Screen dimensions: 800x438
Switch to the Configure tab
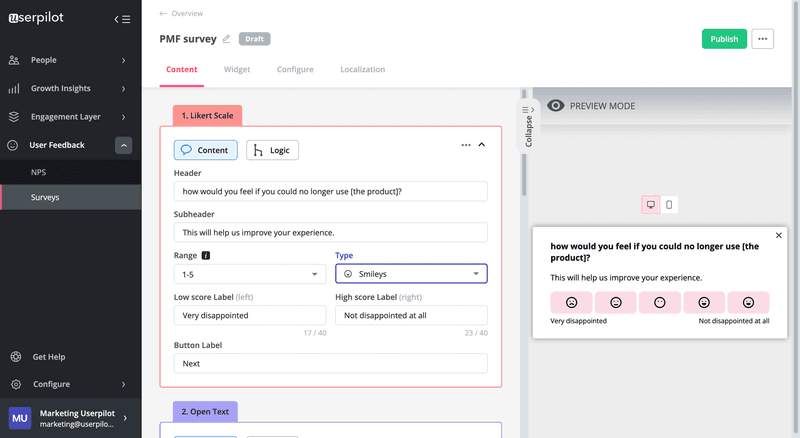295,69
